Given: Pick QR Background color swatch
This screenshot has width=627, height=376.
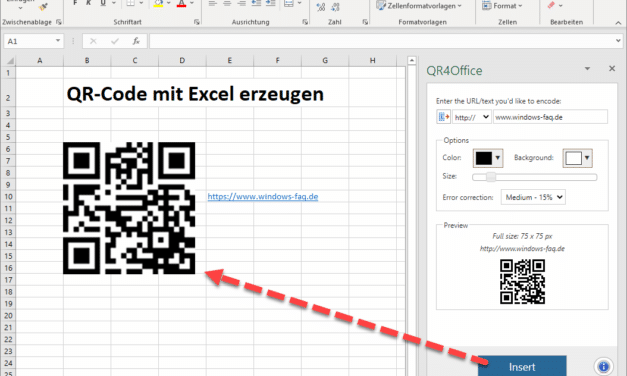Looking at the screenshot, I should point(577,158).
